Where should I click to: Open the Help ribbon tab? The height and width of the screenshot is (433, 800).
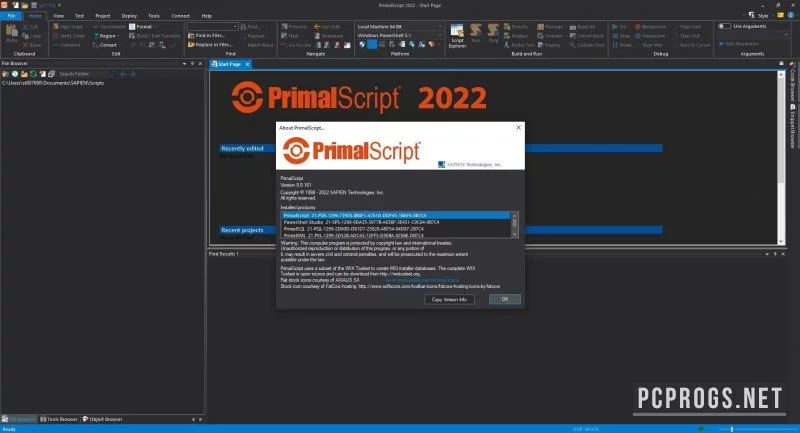coord(207,16)
